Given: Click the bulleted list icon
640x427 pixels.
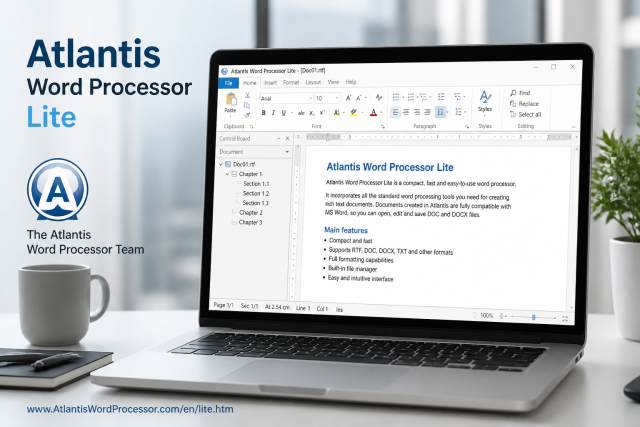Looking at the screenshot, I should [396, 97].
